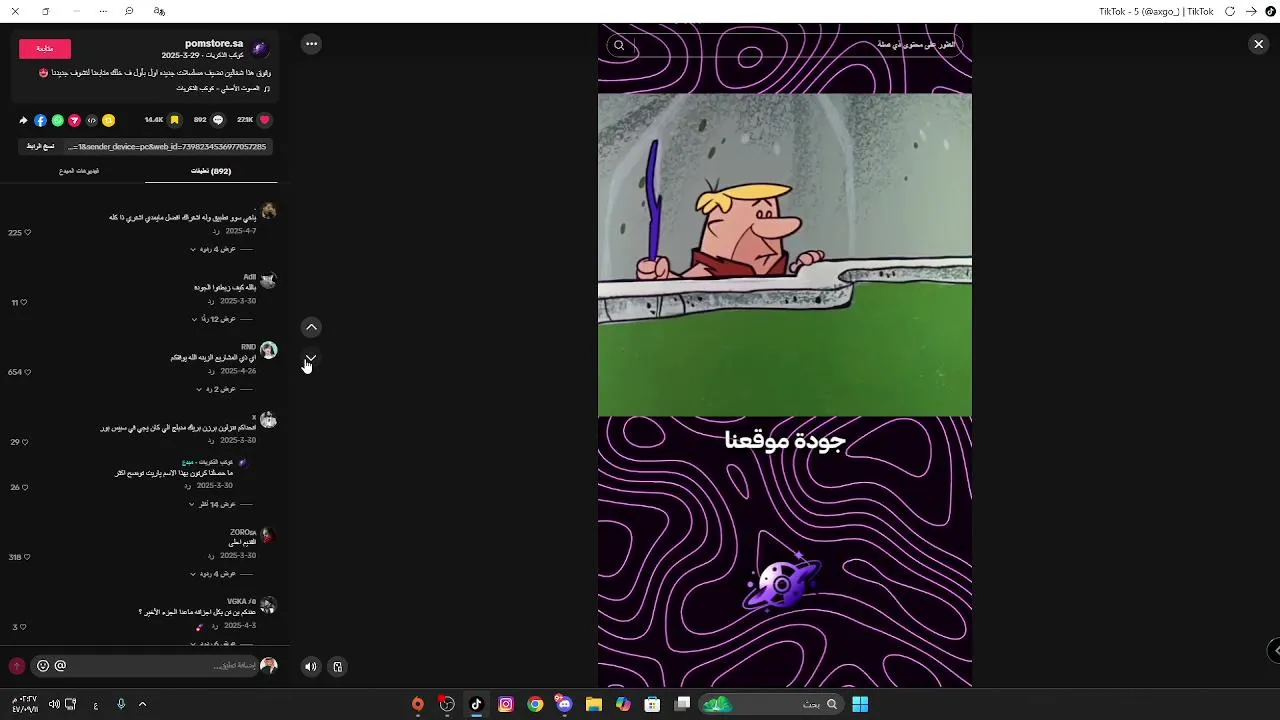
Task: Open File Explorer from the taskbar
Action: 593,704
